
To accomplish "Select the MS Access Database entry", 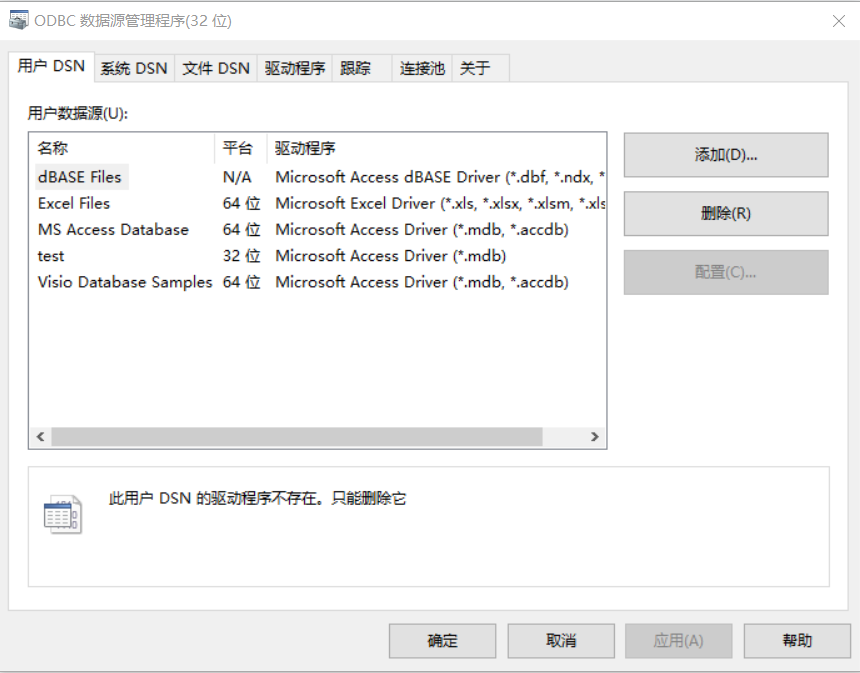I will click(113, 230).
